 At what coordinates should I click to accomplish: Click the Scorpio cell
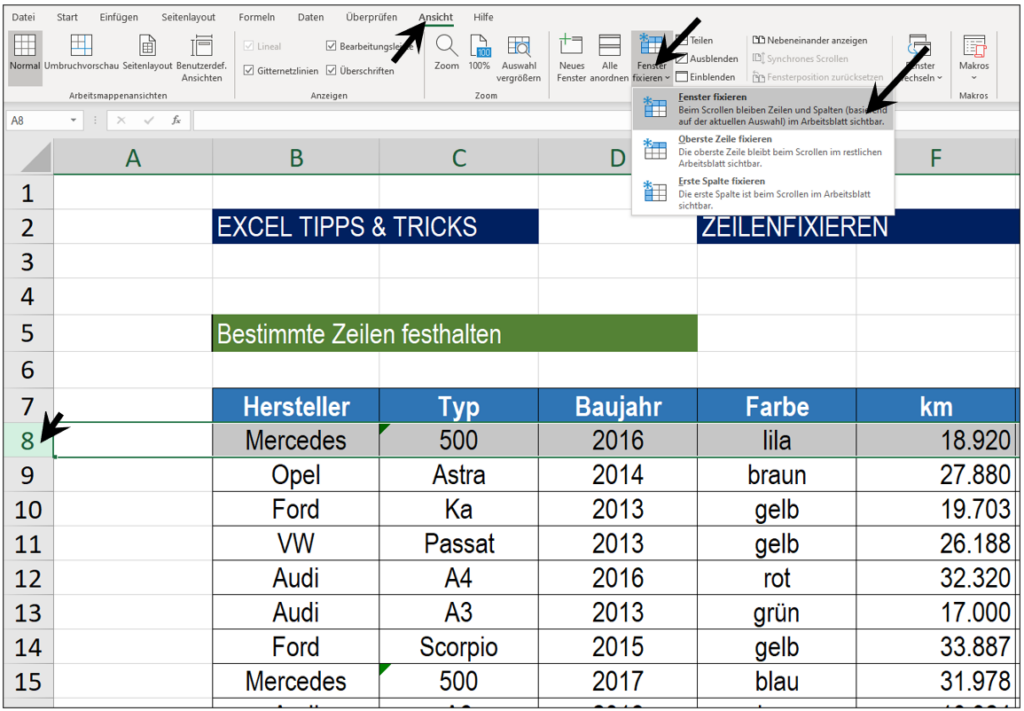459,647
